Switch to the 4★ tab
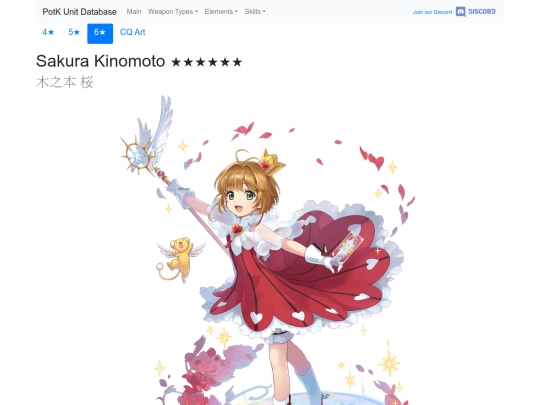 [49, 32]
